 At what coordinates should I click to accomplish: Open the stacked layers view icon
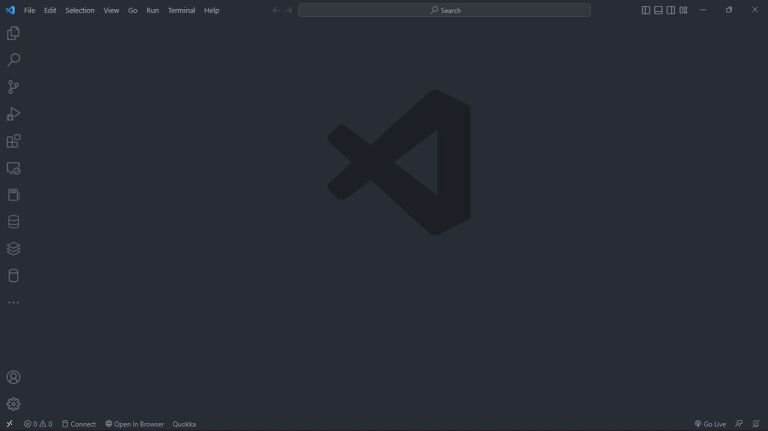click(x=13, y=249)
